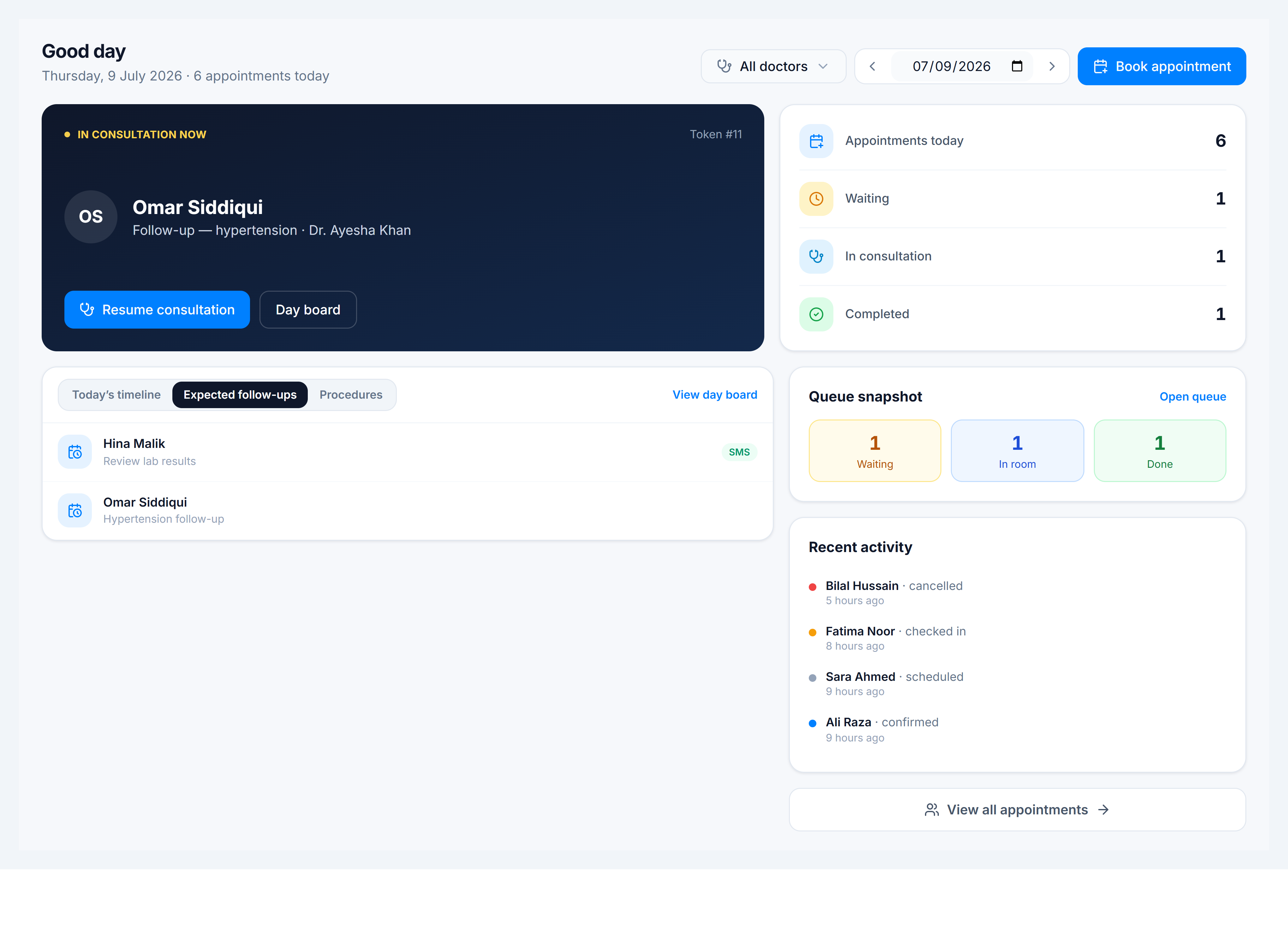1288x928 pixels.
Task: Click the Token #11 label
Action: (x=716, y=134)
